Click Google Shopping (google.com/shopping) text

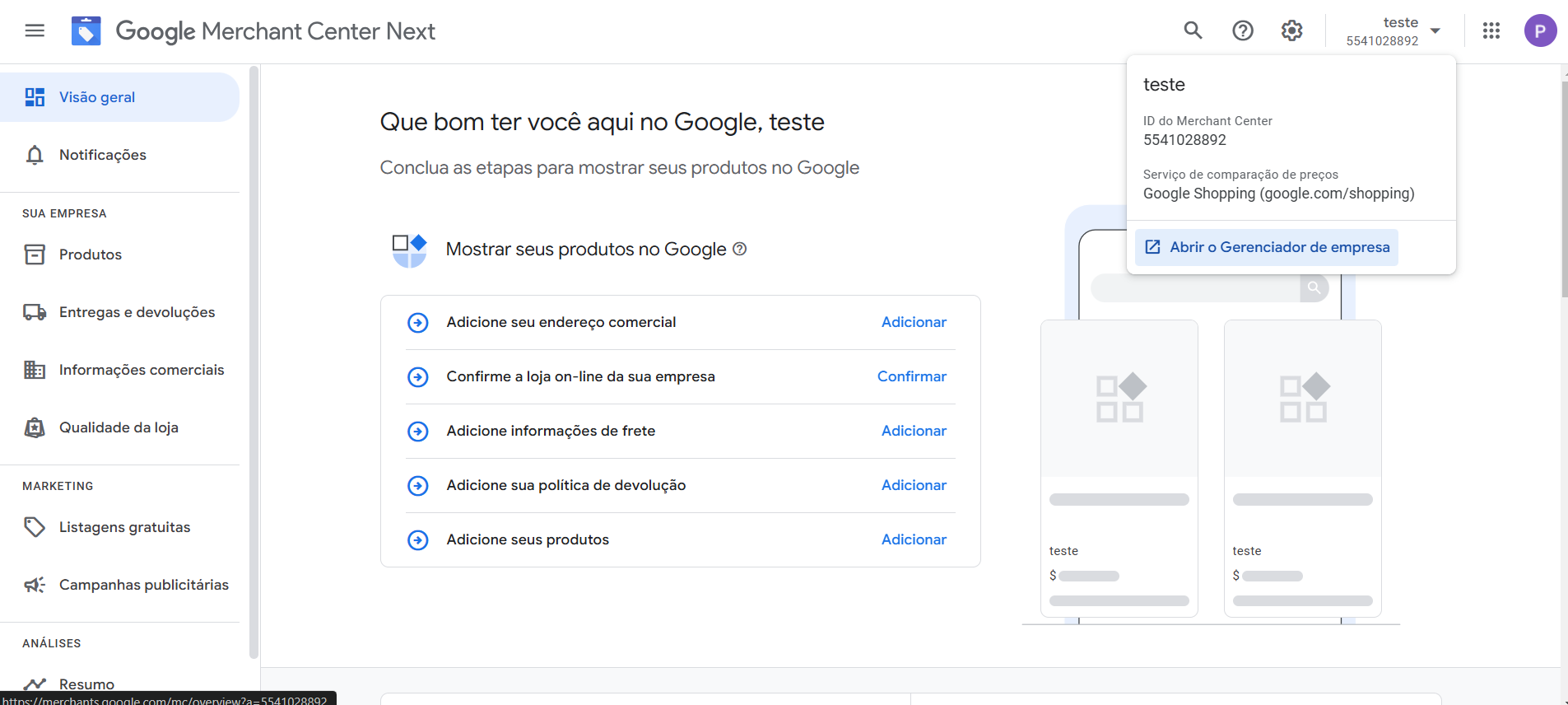1278,194
